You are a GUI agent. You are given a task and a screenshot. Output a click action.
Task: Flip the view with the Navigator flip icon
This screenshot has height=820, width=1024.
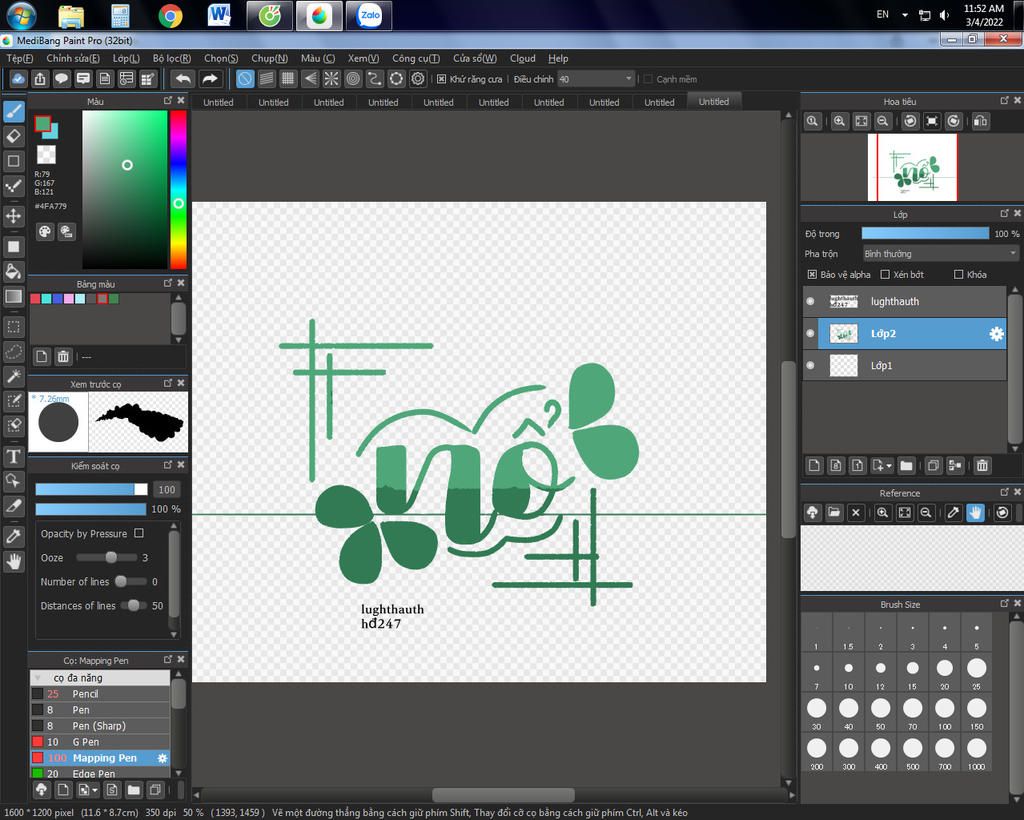[980, 121]
